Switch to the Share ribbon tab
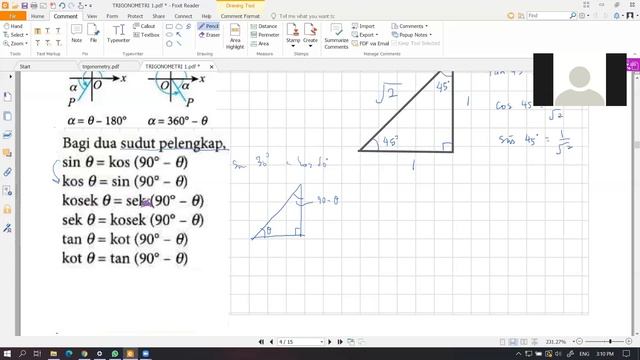Viewport: 640px width, 360px height. click(159, 16)
